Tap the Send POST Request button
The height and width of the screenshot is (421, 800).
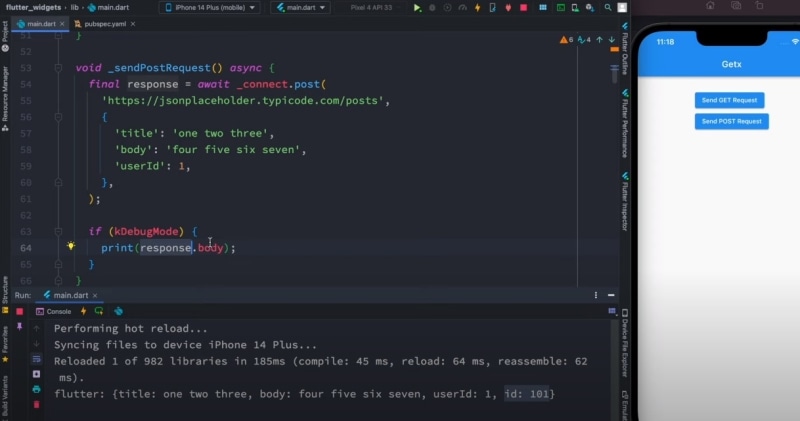tap(729, 121)
